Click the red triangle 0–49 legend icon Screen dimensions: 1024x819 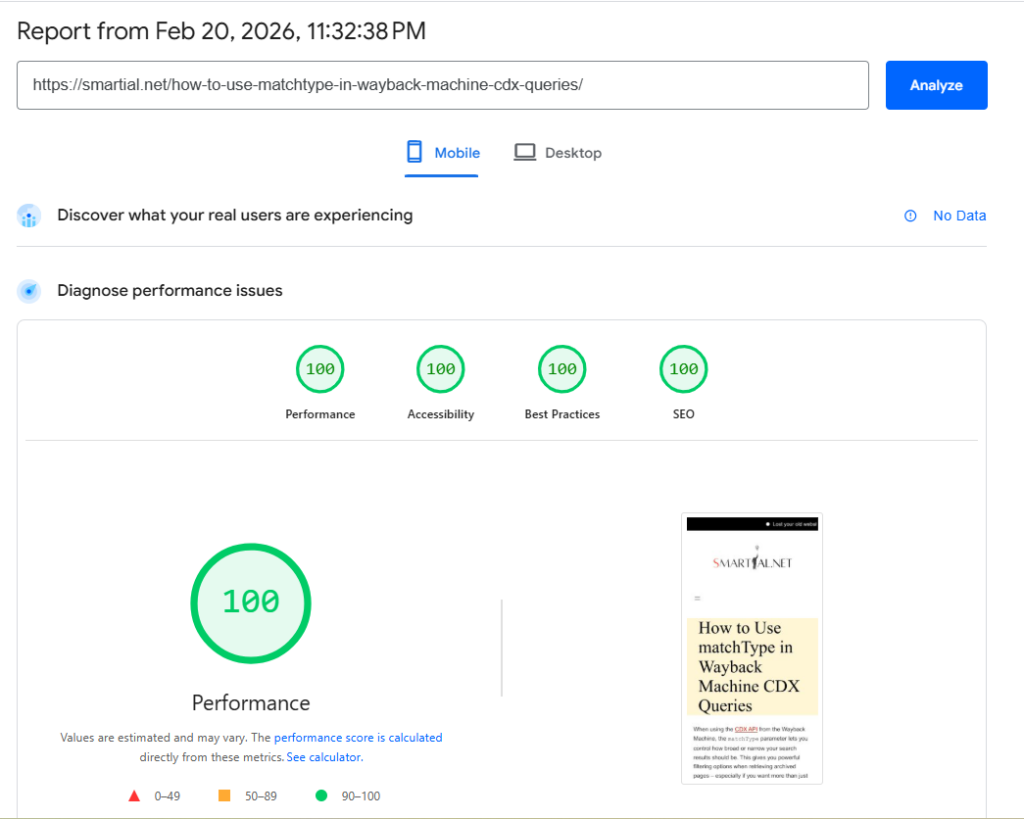pos(134,796)
